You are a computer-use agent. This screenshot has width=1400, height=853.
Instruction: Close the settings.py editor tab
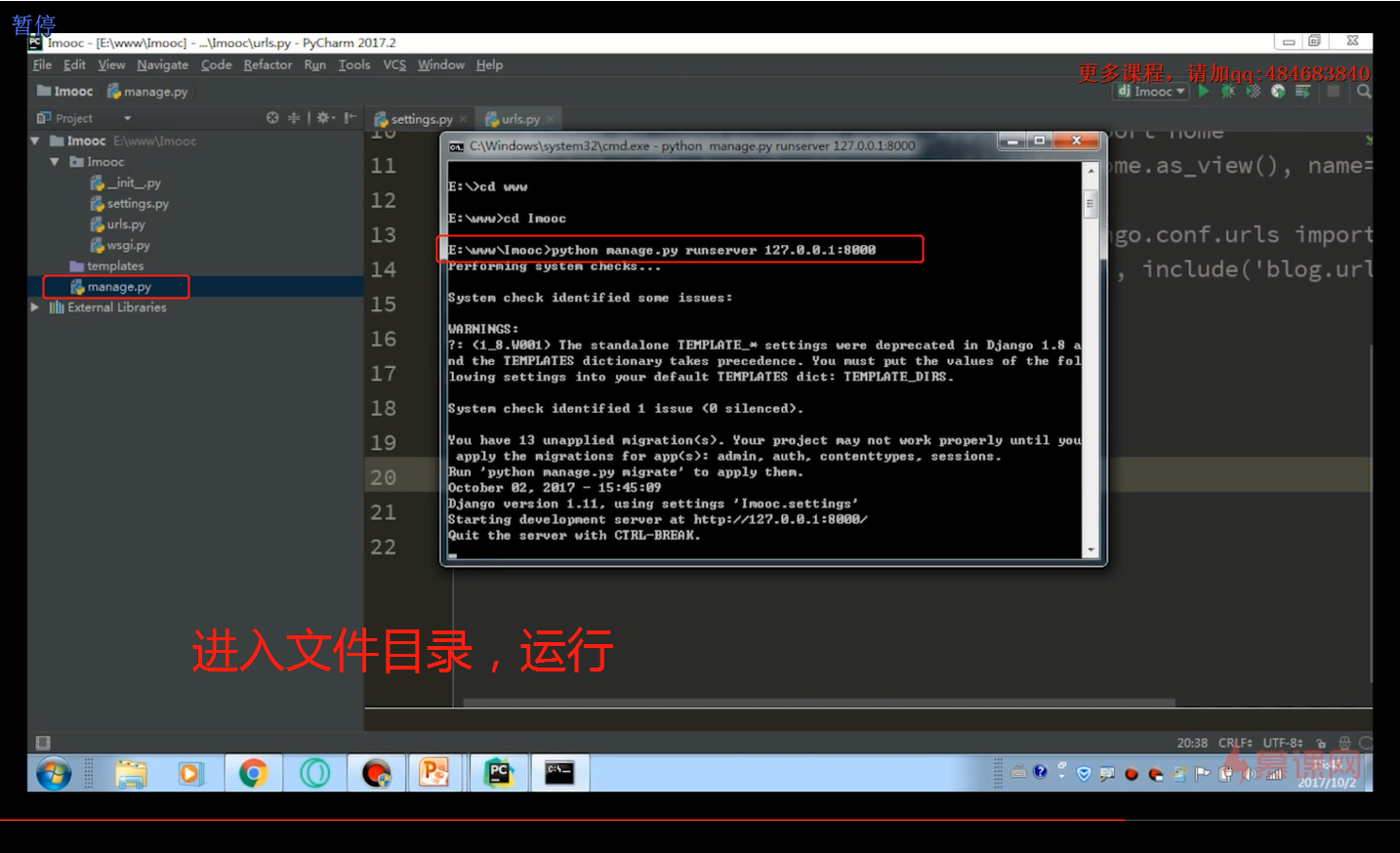(464, 119)
